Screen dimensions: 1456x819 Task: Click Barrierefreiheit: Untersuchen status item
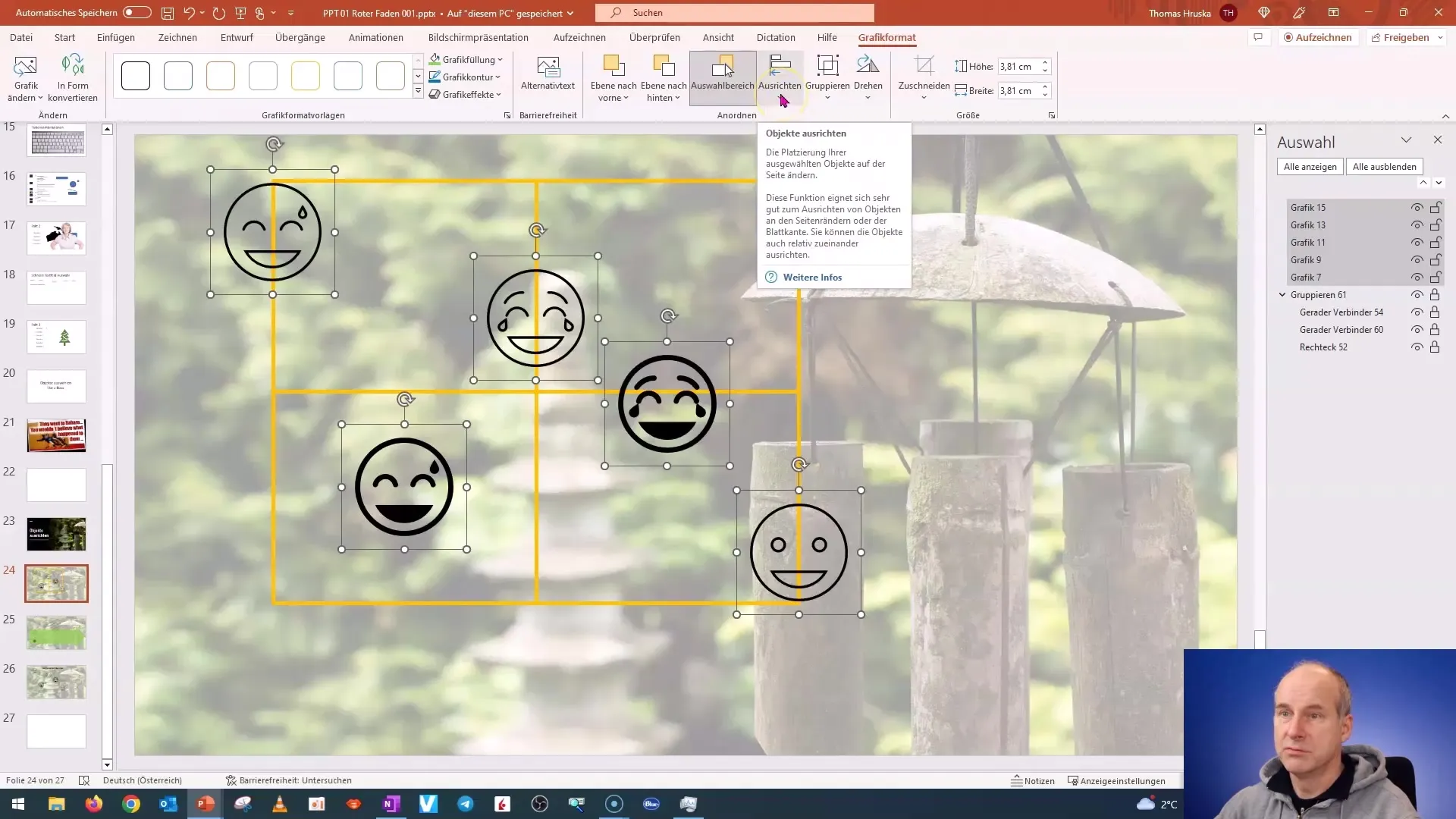pyautogui.click(x=289, y=780)
